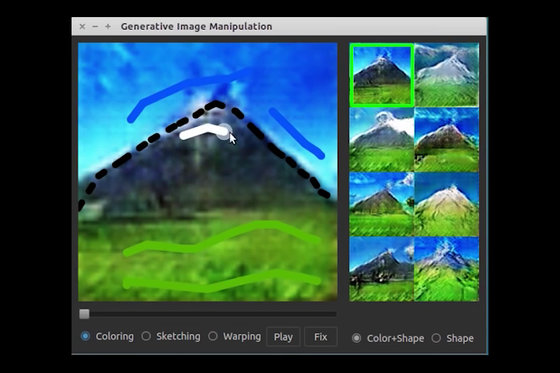This screenshot has width=560, height=373.
Task: Switch to Sketching mode
Action: coord(146,336)
